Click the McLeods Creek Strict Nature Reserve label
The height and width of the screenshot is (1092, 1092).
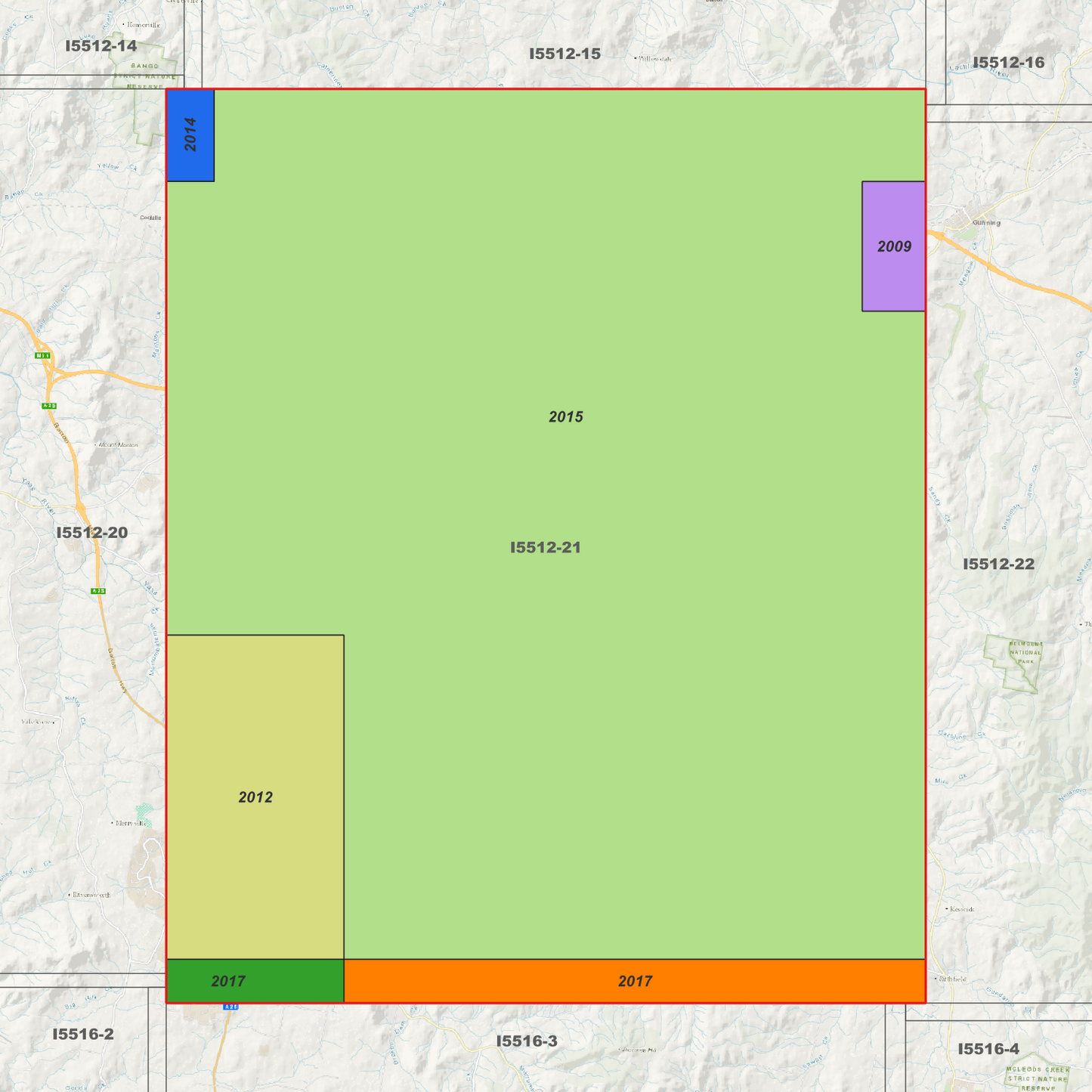[1038, 1078]
